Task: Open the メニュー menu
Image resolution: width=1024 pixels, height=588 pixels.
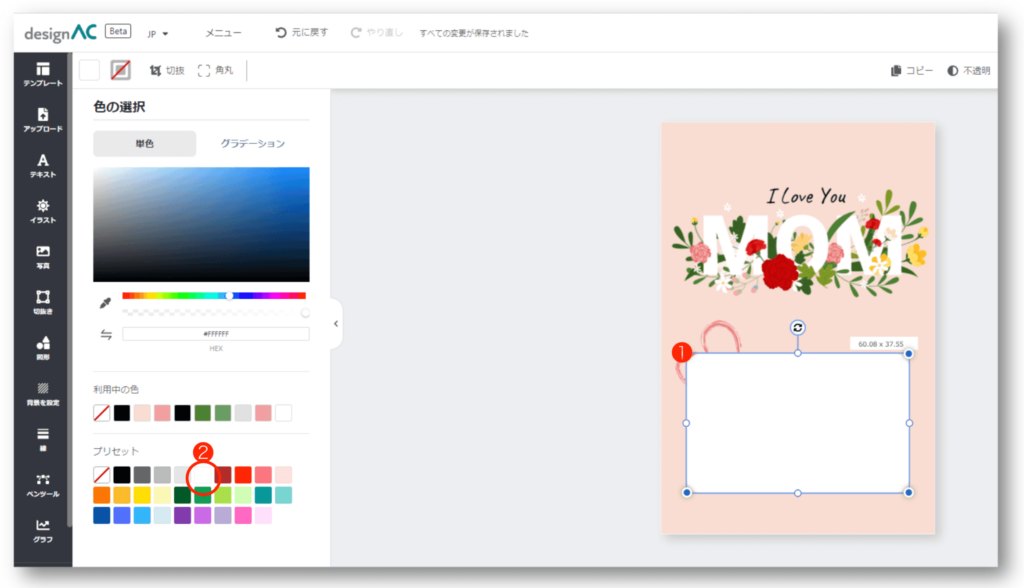Action: point(223,33)
